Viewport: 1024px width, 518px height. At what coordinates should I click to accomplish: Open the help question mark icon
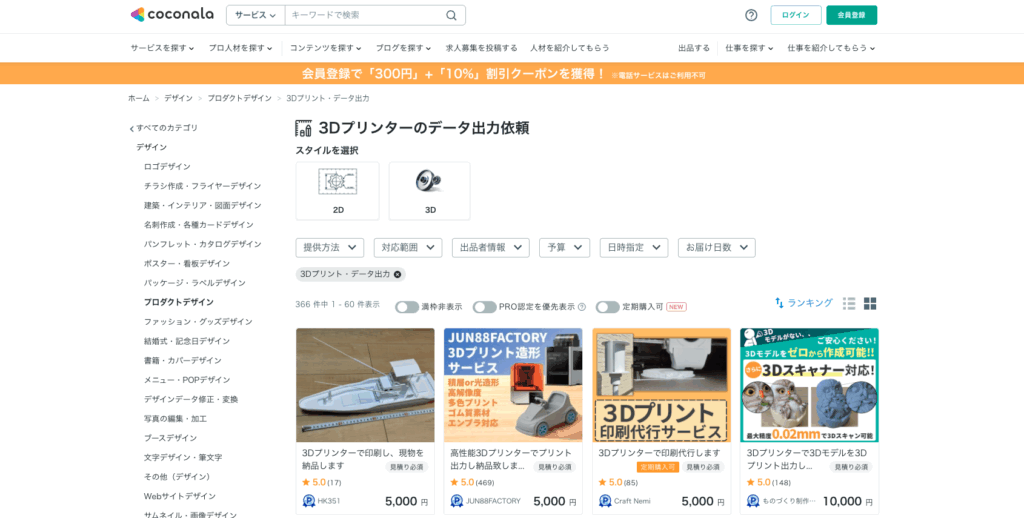pyautogui.click(x=751, y=15)
